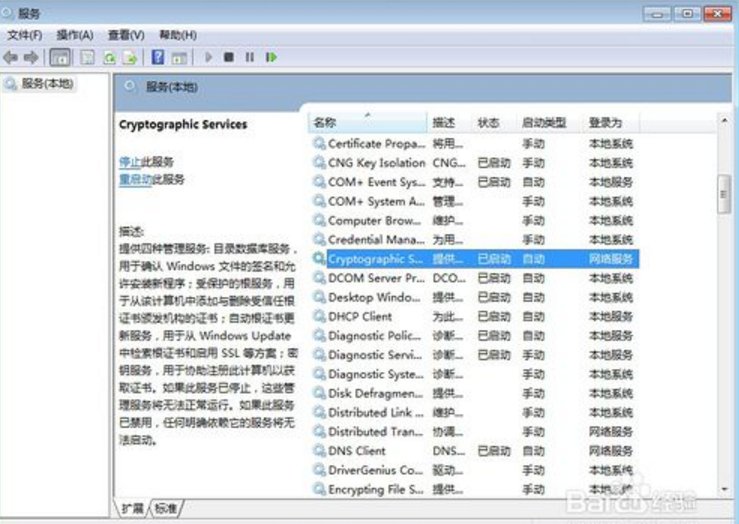Click the Forward arrow toolbar icon
Image resolution: width=739 pixels, height=524 pixels.
pyautogui.click(x=31, y=57)
